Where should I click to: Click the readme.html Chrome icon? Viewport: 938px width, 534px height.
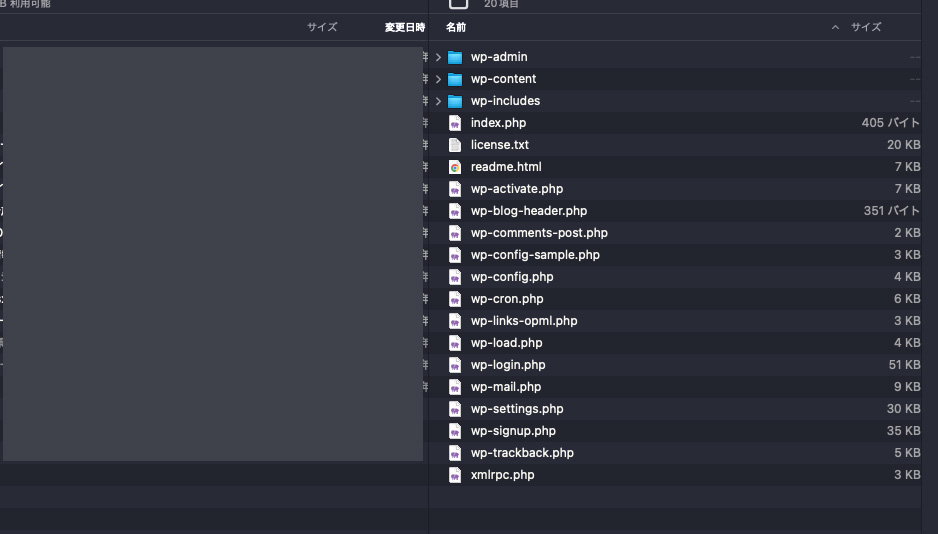pos(455,167)
